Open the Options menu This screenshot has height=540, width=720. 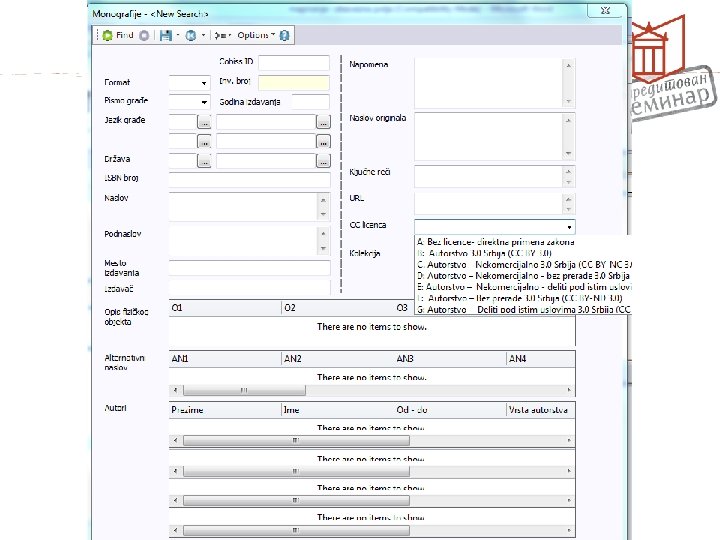(256, 35)
